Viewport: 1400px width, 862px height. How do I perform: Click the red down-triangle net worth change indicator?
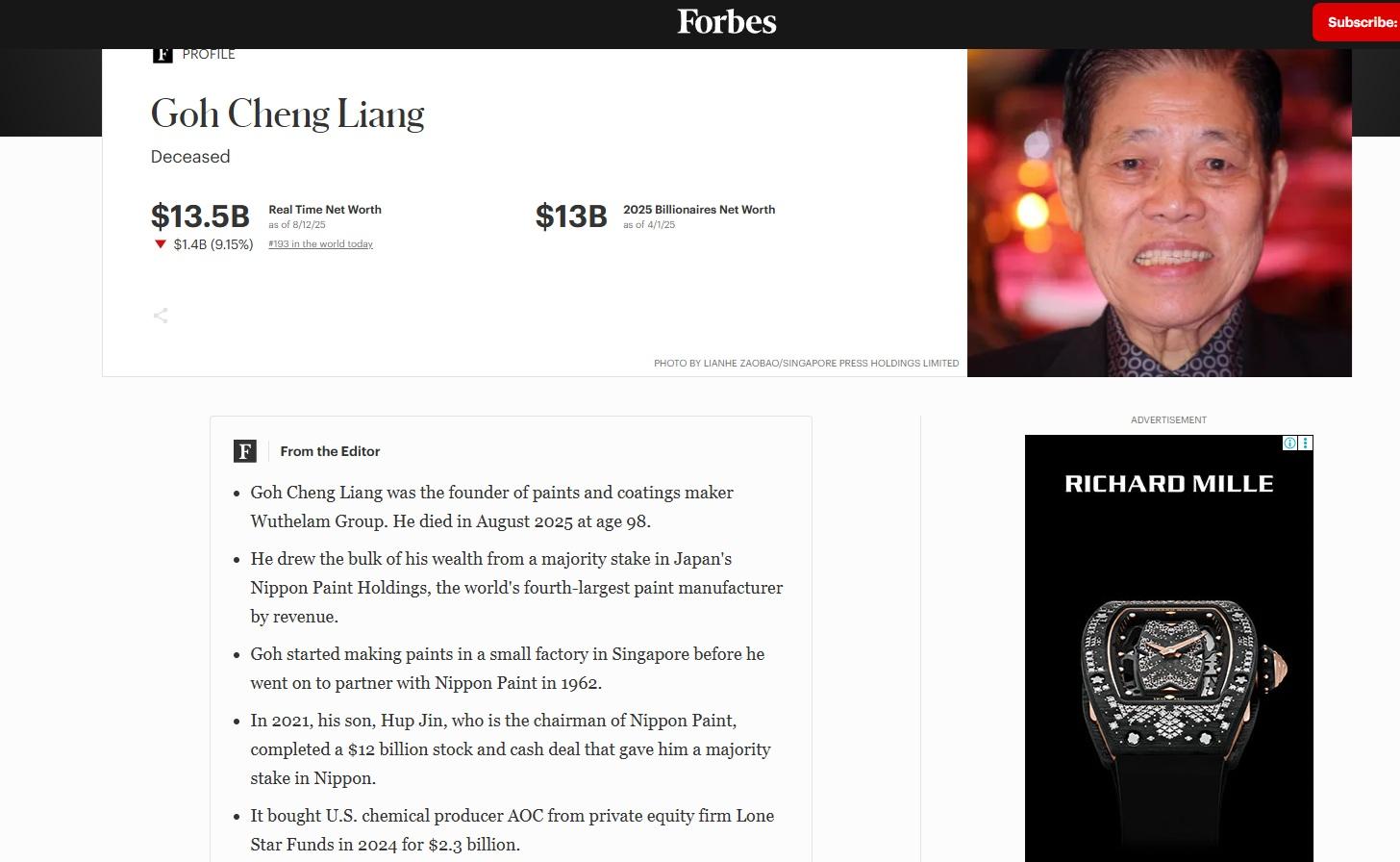(x=161, y=244)
